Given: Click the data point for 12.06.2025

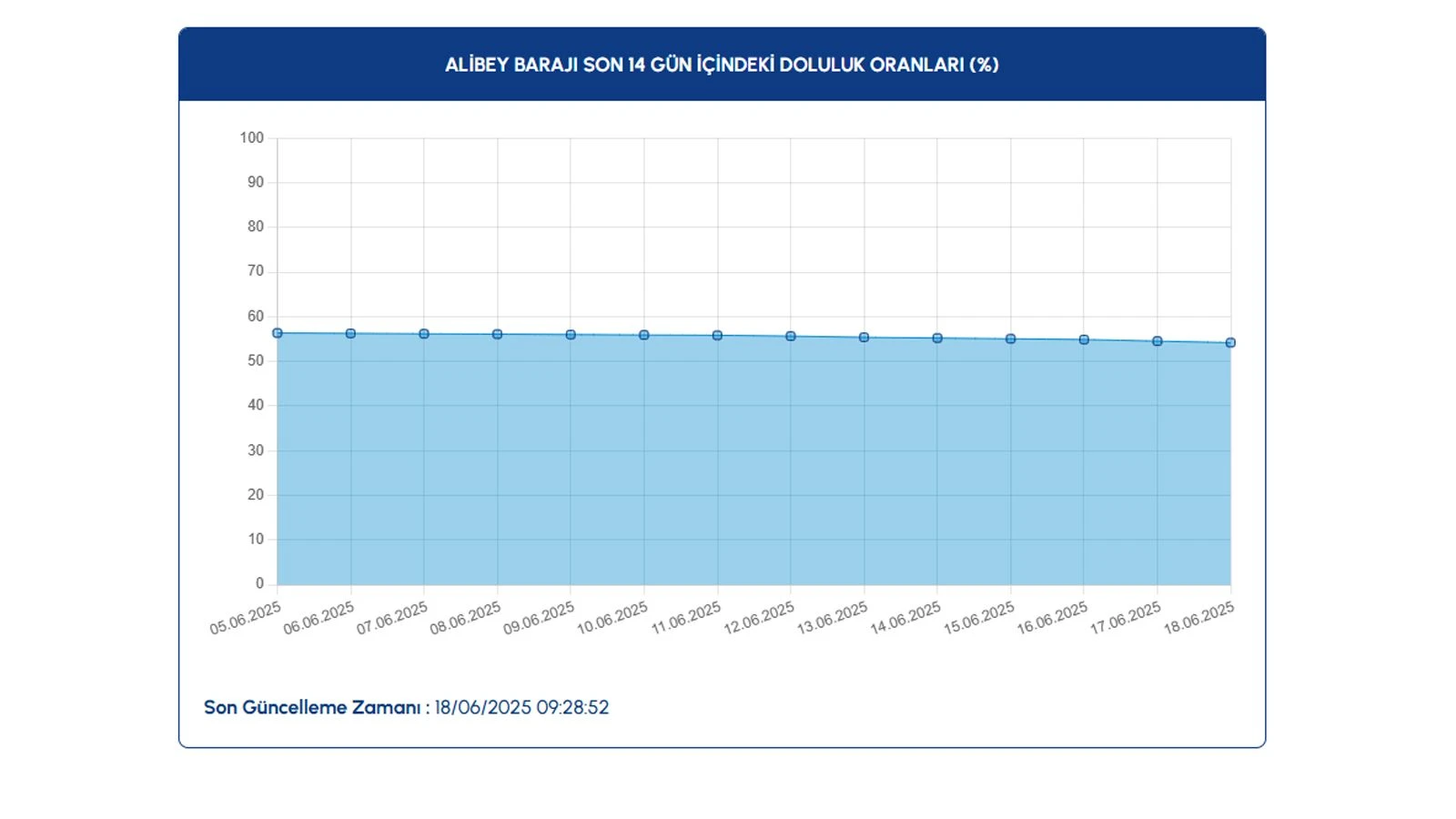Looking at the screenshot, I should point(791,337).
